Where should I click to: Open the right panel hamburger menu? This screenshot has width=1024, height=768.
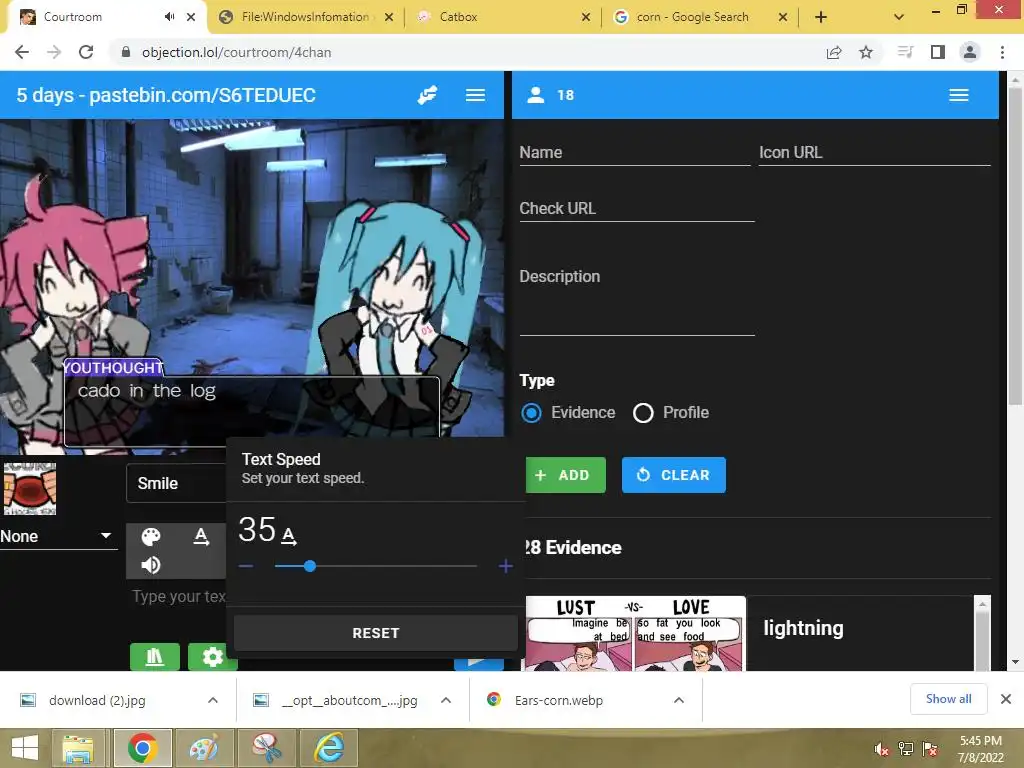pyautogui.click(x=958, y=95)
